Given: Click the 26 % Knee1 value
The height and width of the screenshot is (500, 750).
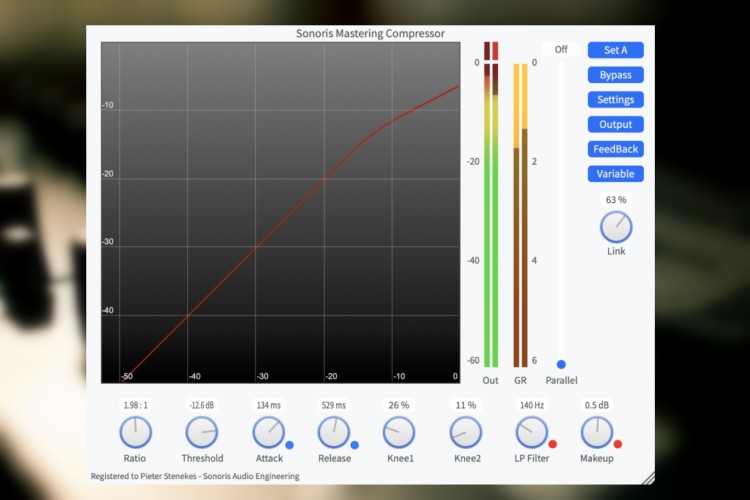Looking at the screenshot, I should point(399,405).
